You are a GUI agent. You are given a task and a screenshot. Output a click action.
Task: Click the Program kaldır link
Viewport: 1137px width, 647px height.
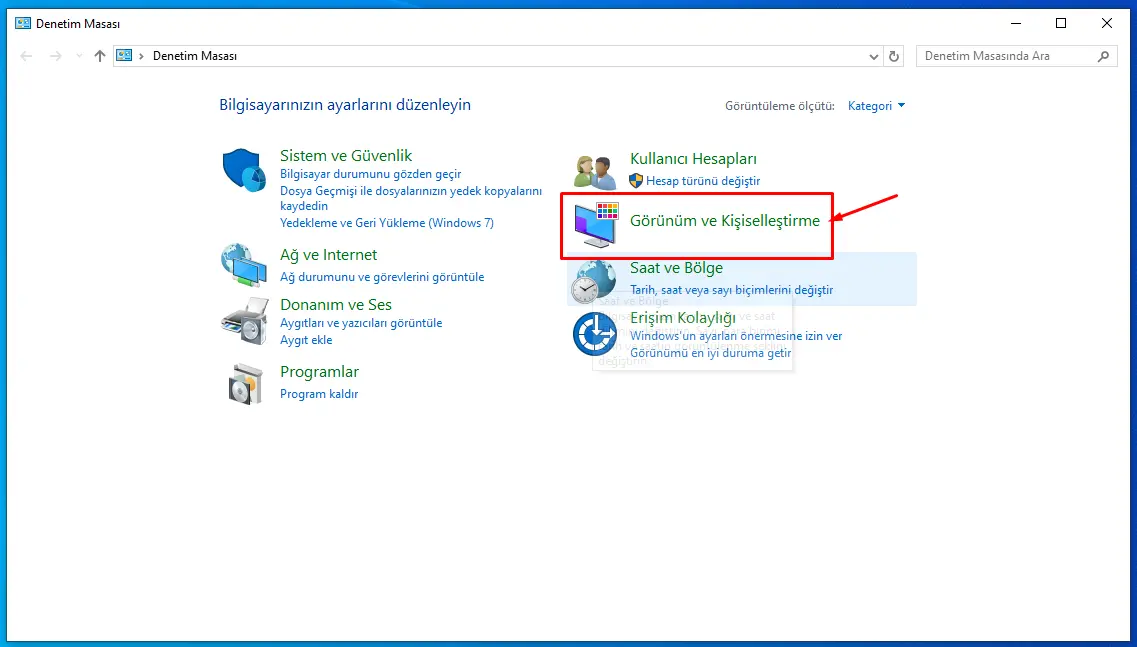coord(319,394)
